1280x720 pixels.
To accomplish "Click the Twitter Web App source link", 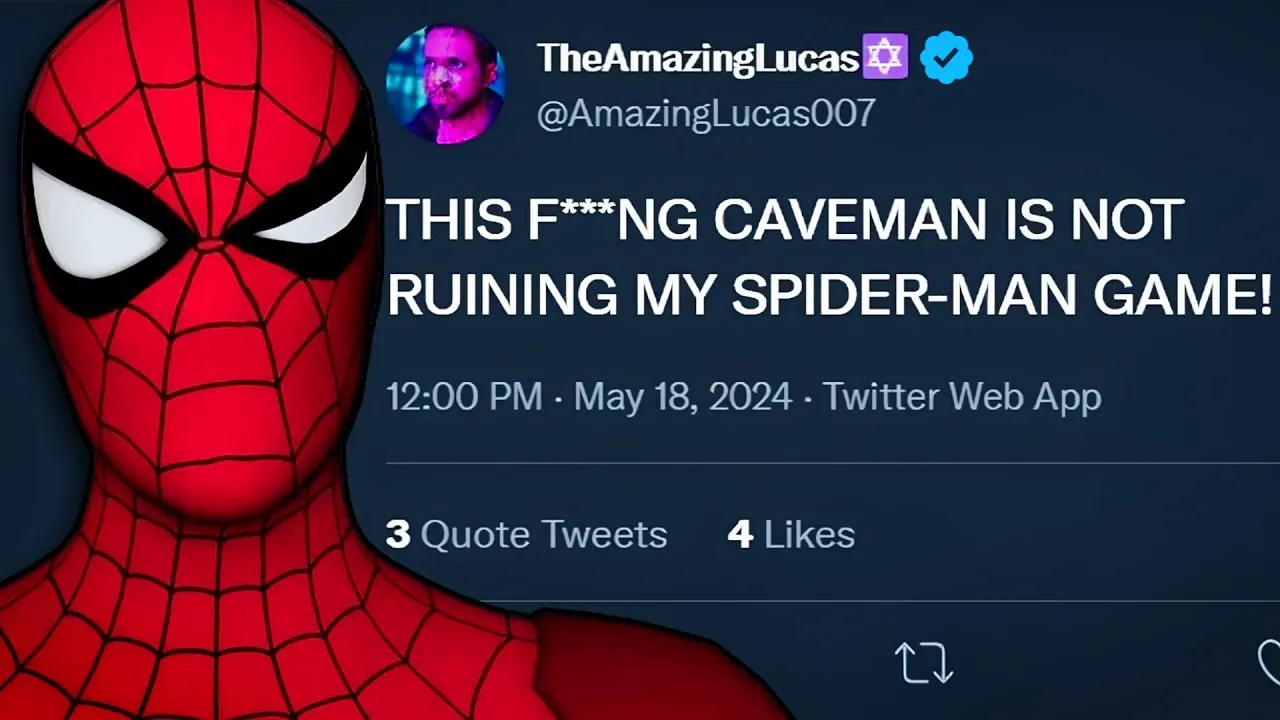I will 961,397.
